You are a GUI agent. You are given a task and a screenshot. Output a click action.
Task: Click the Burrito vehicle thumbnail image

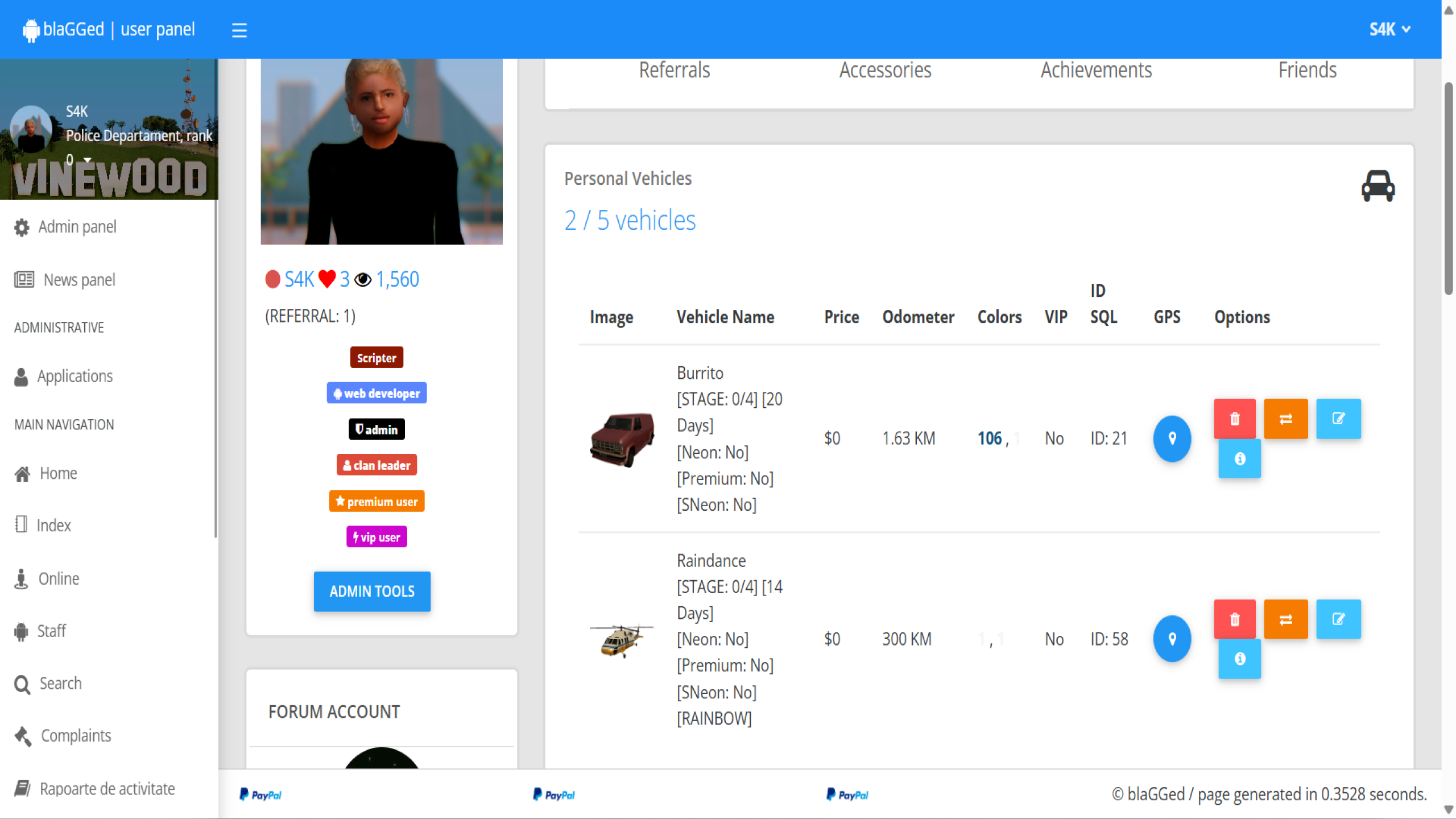tap(622, 439)
